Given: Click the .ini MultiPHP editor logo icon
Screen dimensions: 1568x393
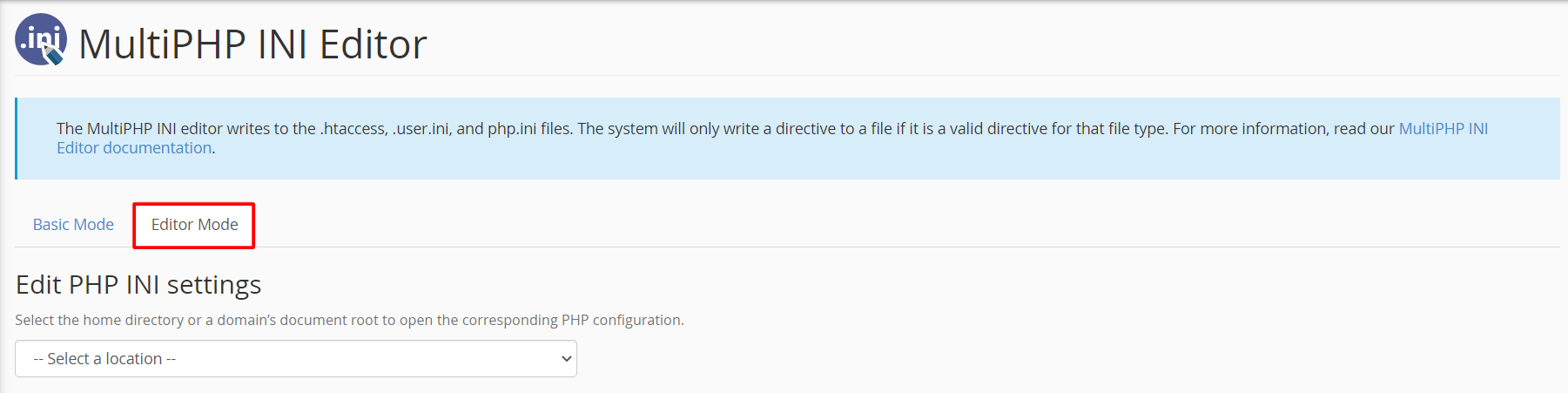Looking at the screenshot, I should (41, 39).
